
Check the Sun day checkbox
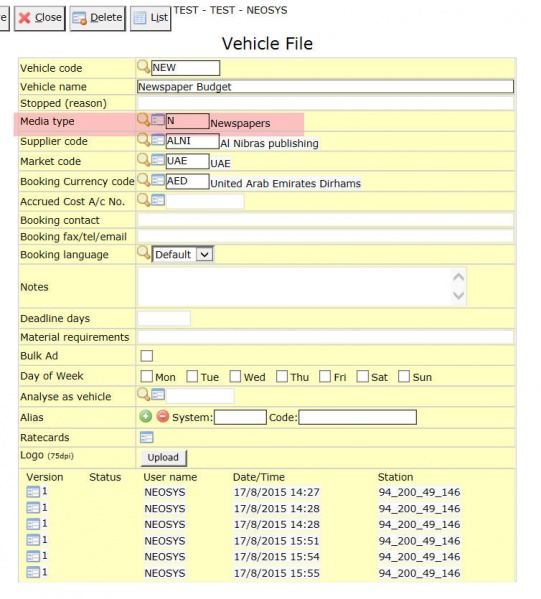pyautogui.click(x=404, y=376)
